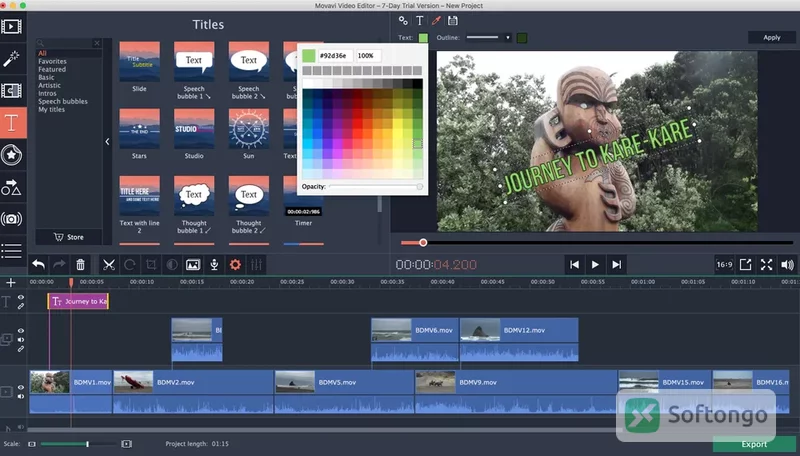Click the Delete trash can icon
Viewport: 800px width, 456px height.
point(80,264)
